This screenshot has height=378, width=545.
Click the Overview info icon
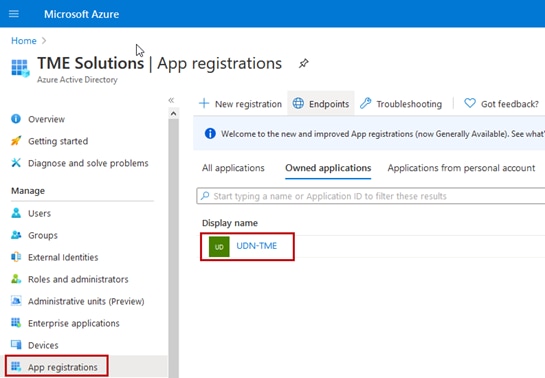[16, 119]
